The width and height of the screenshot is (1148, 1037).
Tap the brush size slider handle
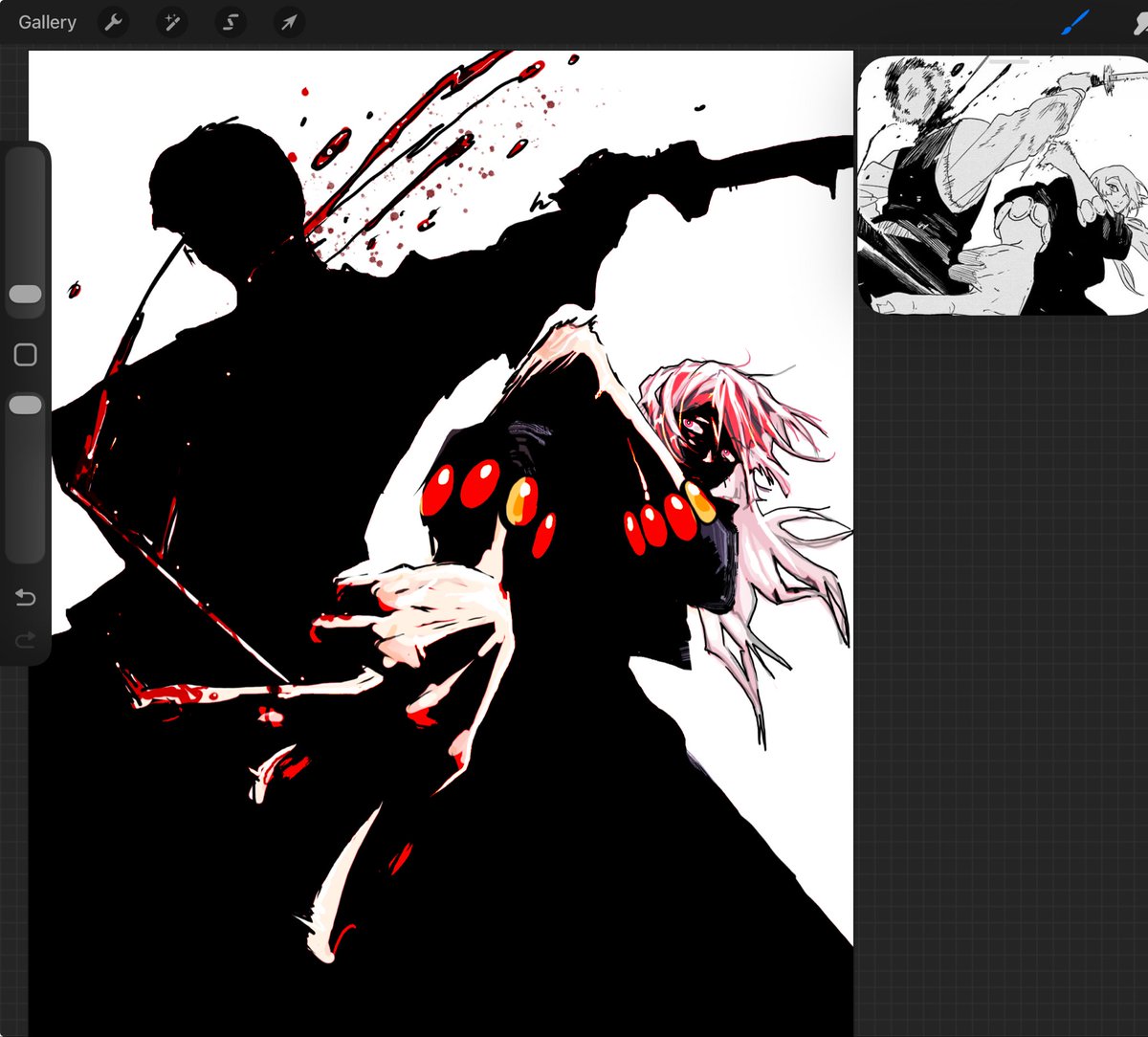coord(25,294)
